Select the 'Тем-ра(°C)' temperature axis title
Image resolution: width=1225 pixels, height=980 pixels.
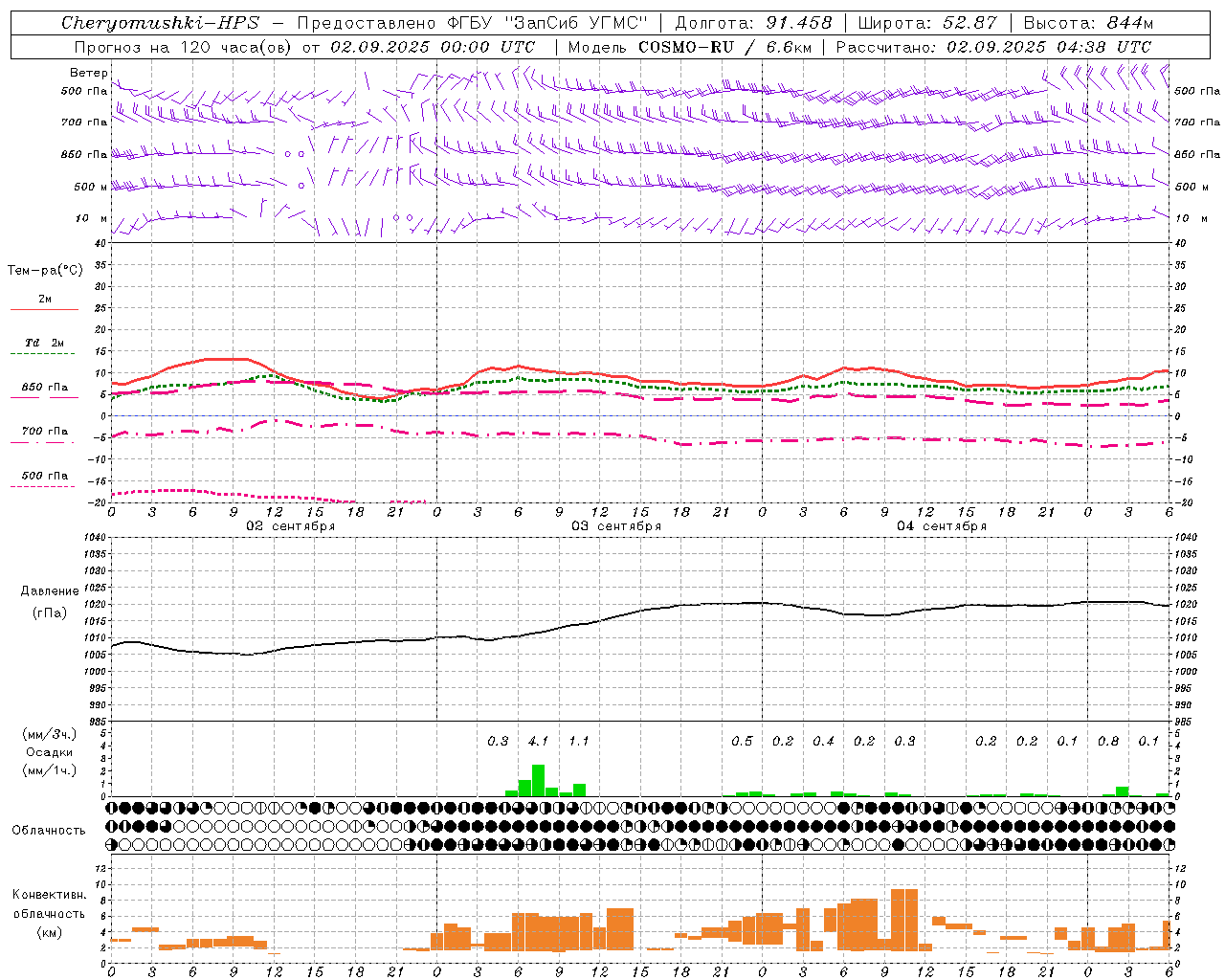click(45, 271)
